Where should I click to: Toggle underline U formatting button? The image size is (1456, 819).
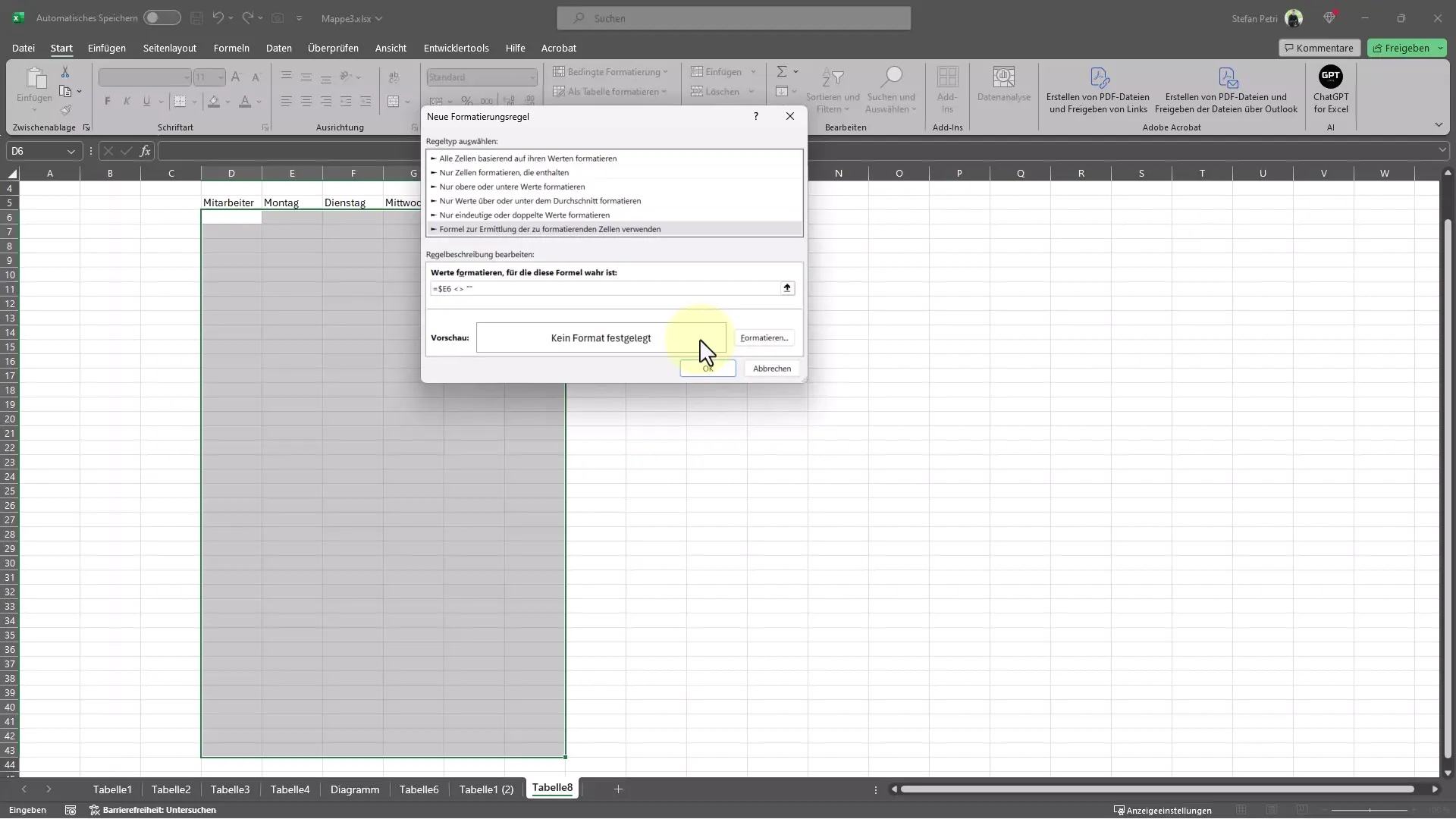pos(146,101)
